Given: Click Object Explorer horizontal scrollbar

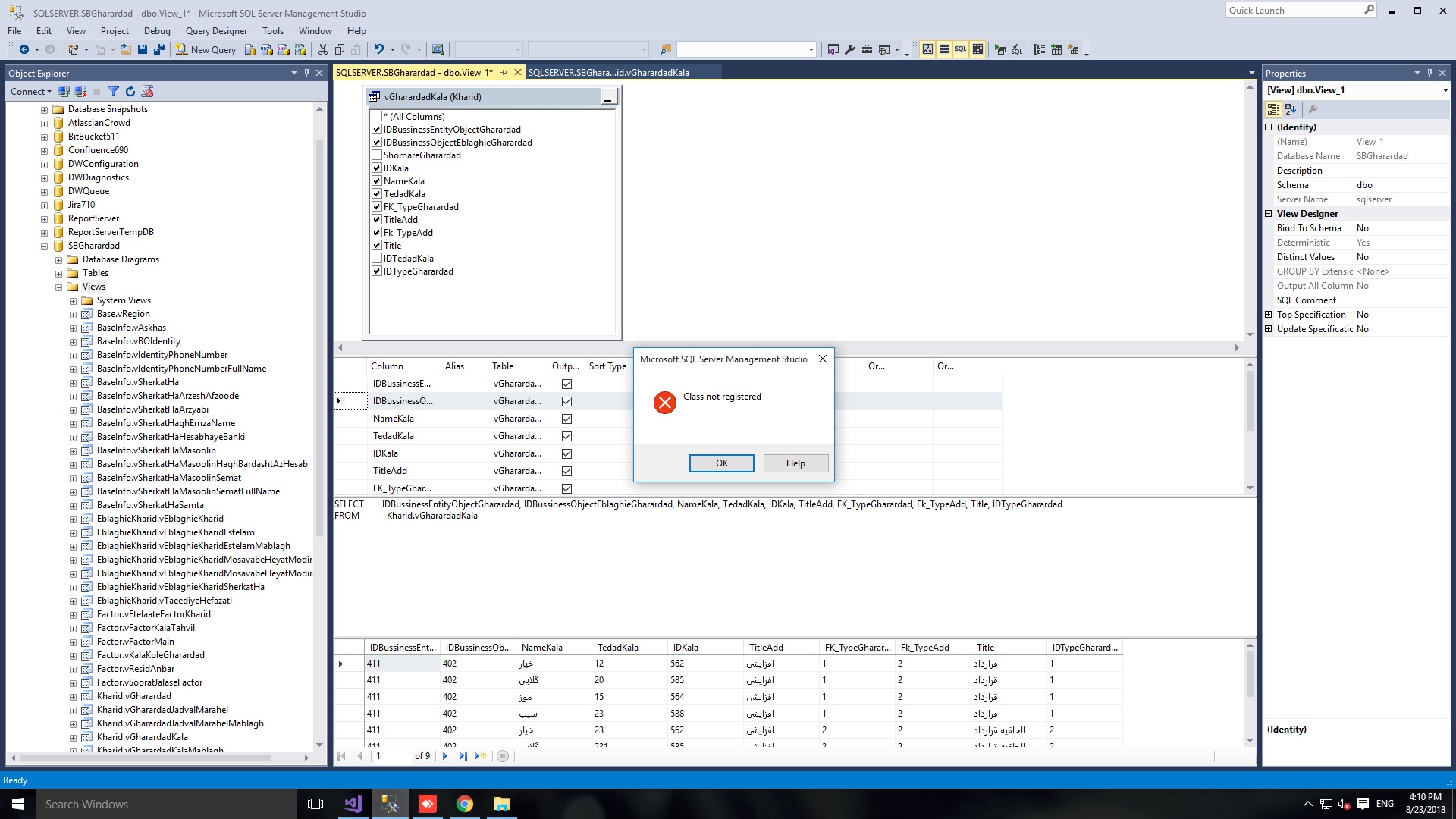Looking at the screenshot, I should pyautogui.click(x=144, y=758).
